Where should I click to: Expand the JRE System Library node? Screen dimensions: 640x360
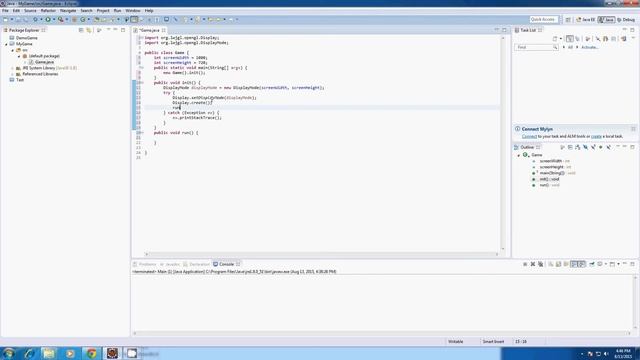[x=12, y=68]
